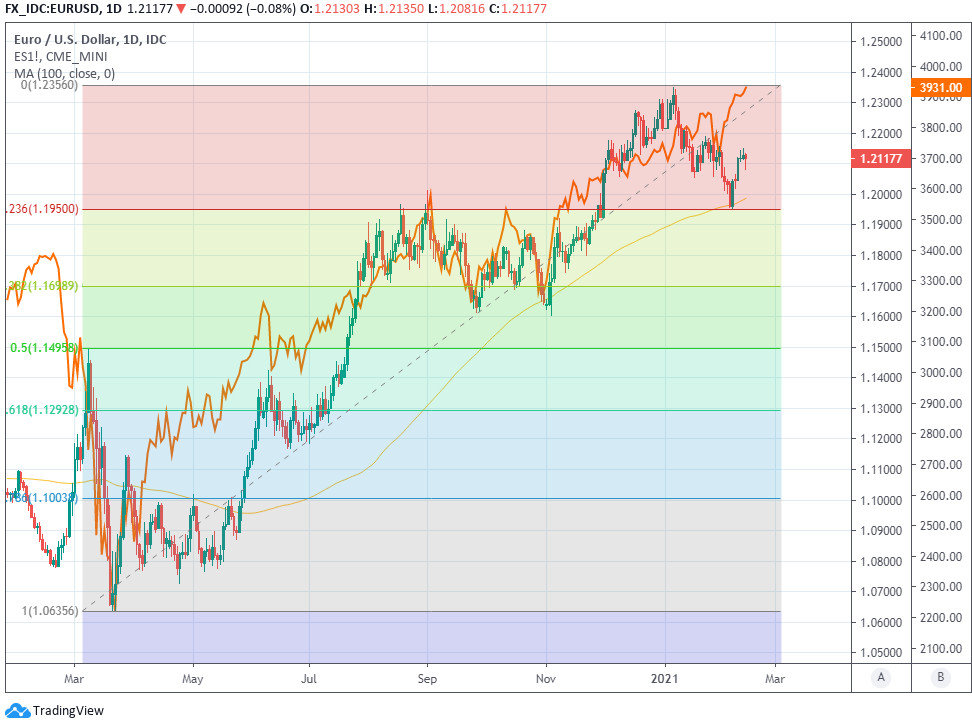Toggle the B scale button
This screenshot has height=722, width=972.
point(940,677)
